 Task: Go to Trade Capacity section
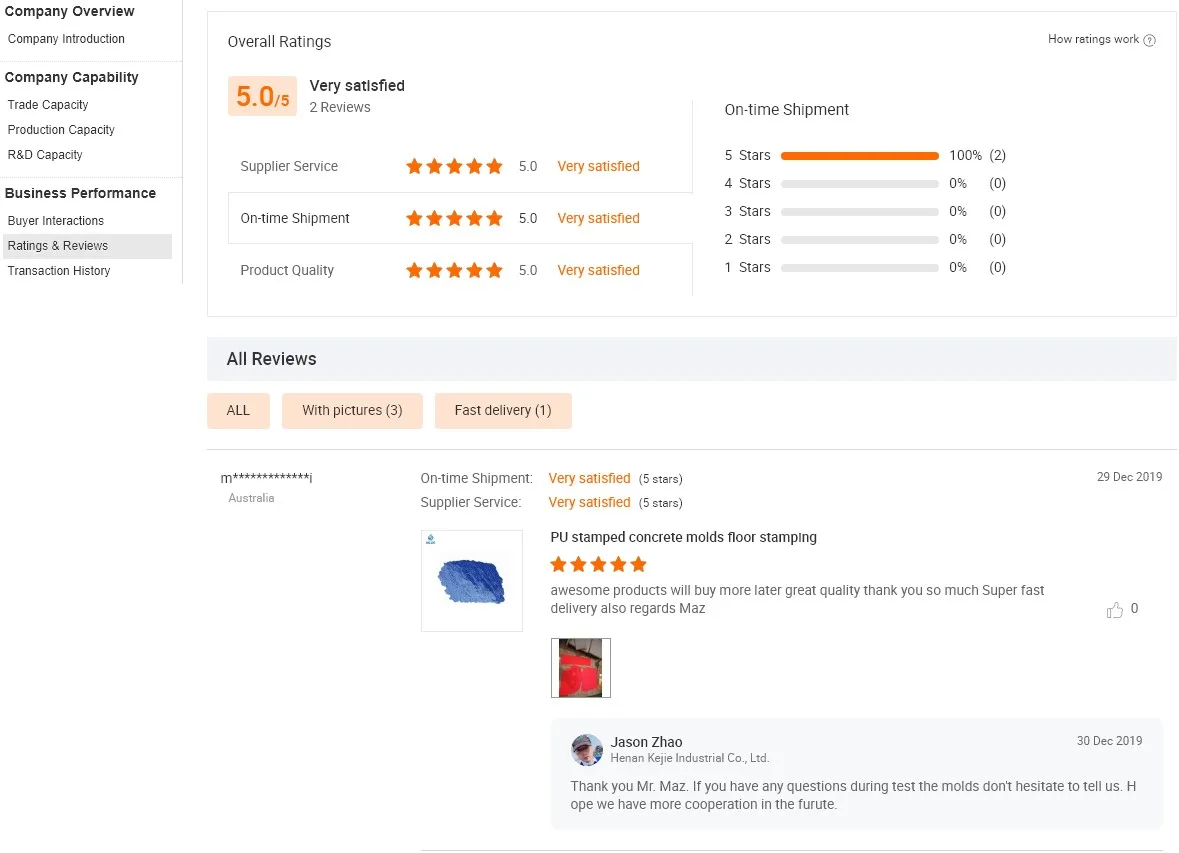(x=48, y=105)
